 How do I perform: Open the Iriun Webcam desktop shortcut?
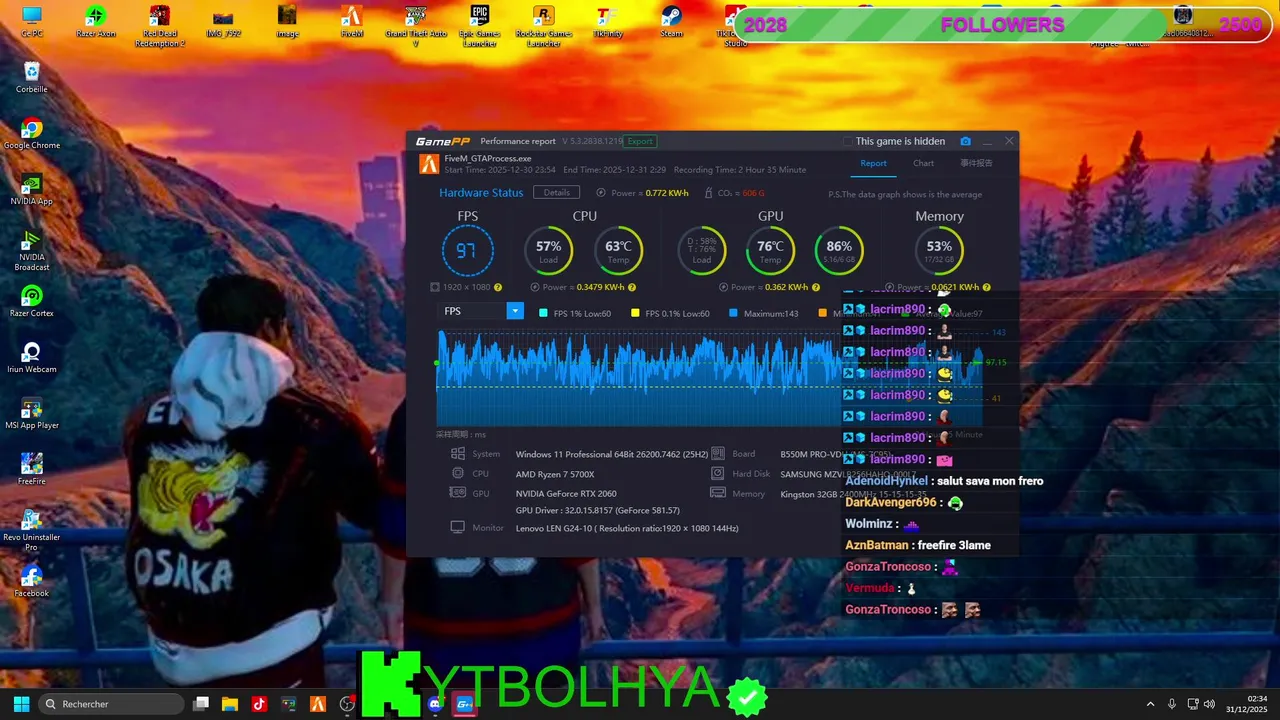pyautogui.click(x=32, y=357)
